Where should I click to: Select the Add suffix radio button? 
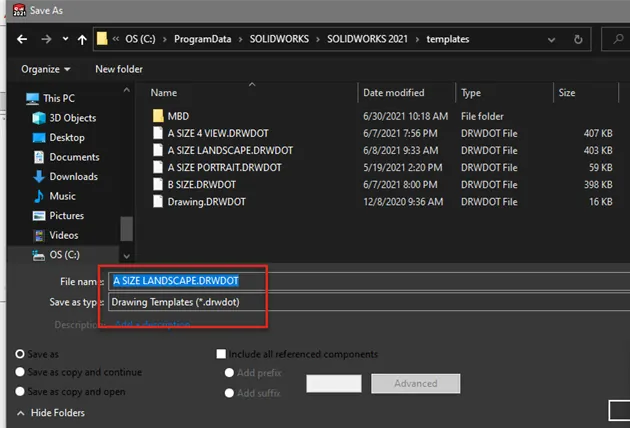click(229, 393)
